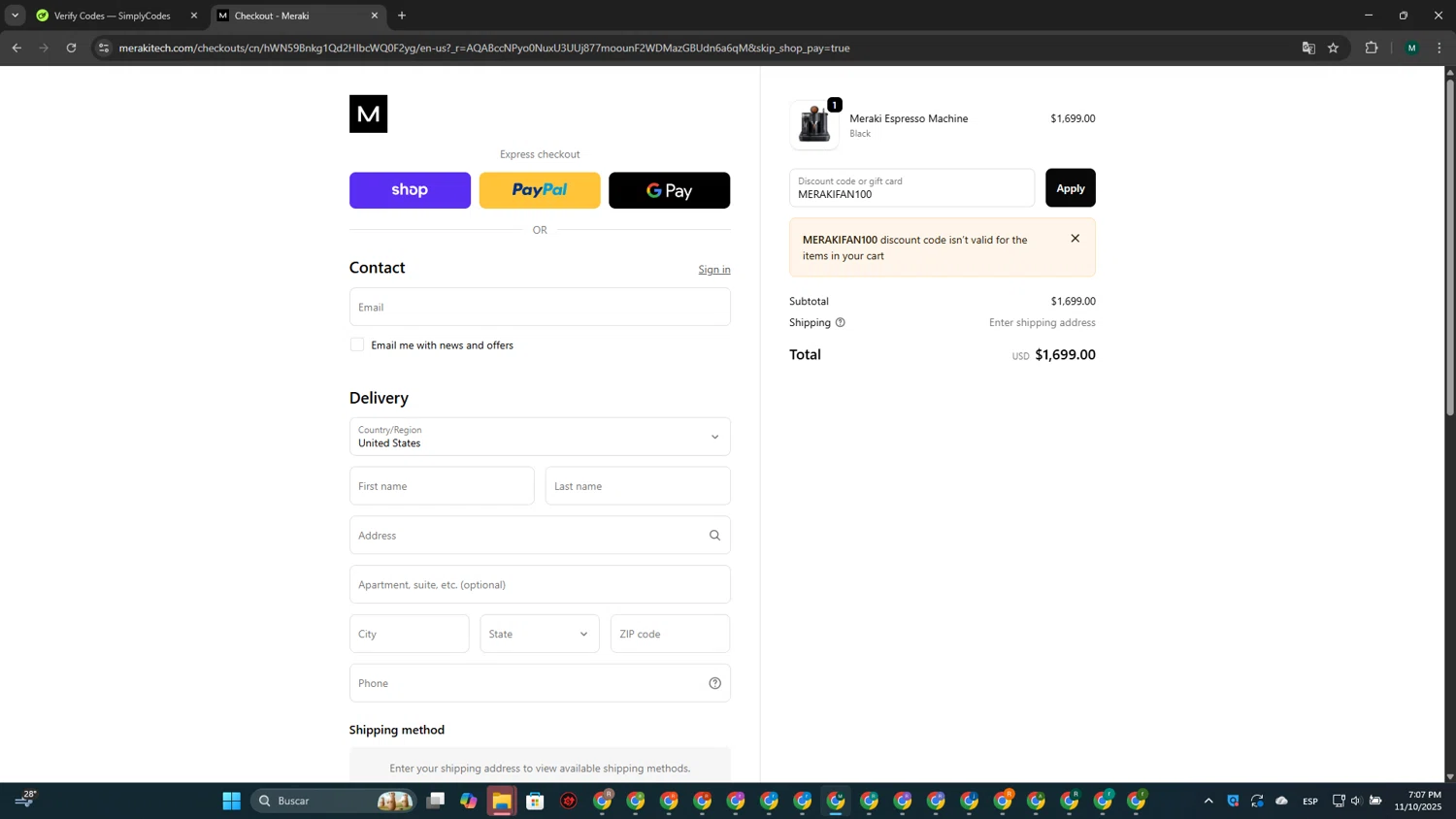Click the Meraki M logo

click(x=368, y=114)
